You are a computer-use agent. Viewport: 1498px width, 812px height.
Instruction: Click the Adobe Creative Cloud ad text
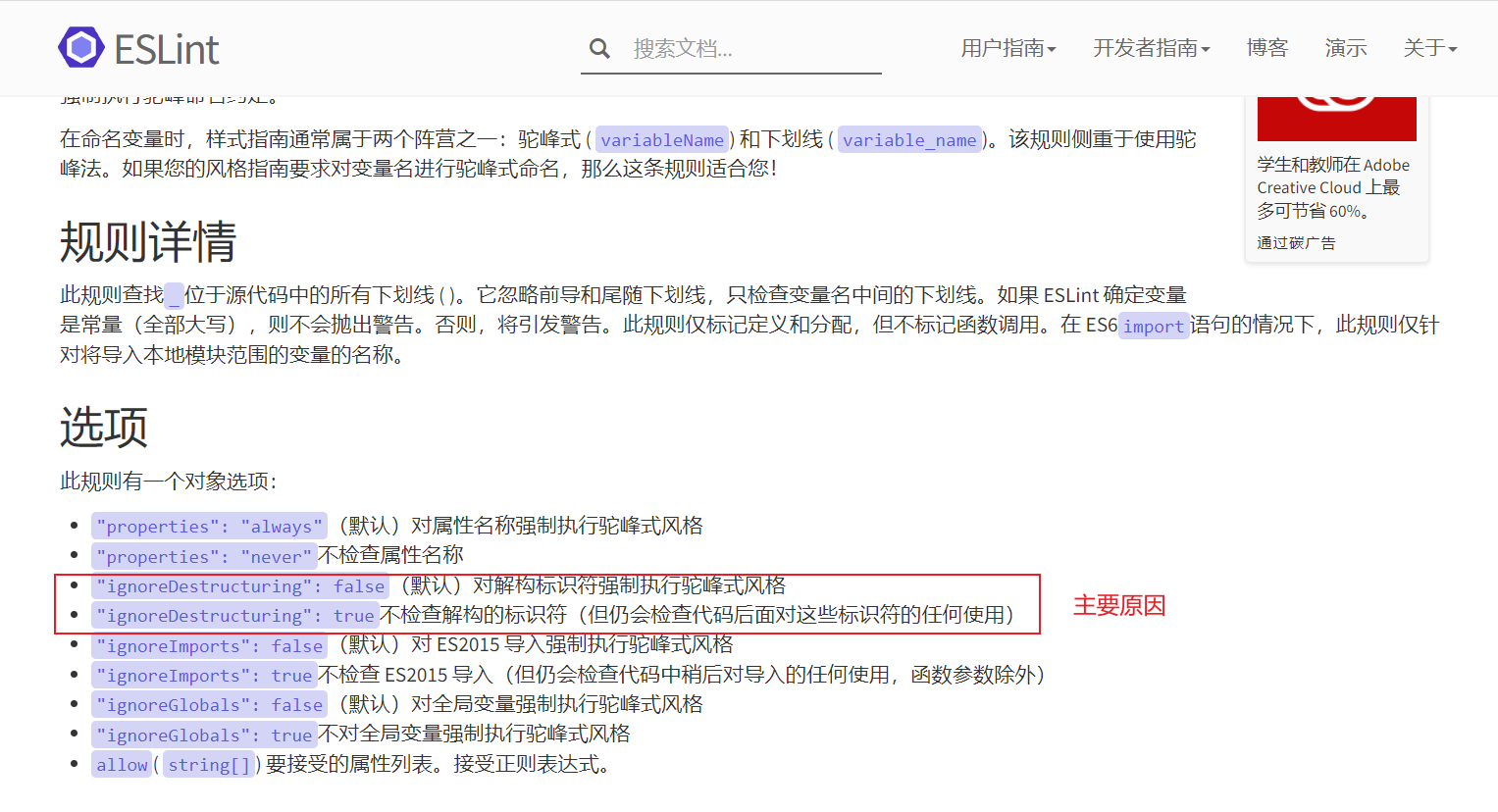click(1333, 187)
